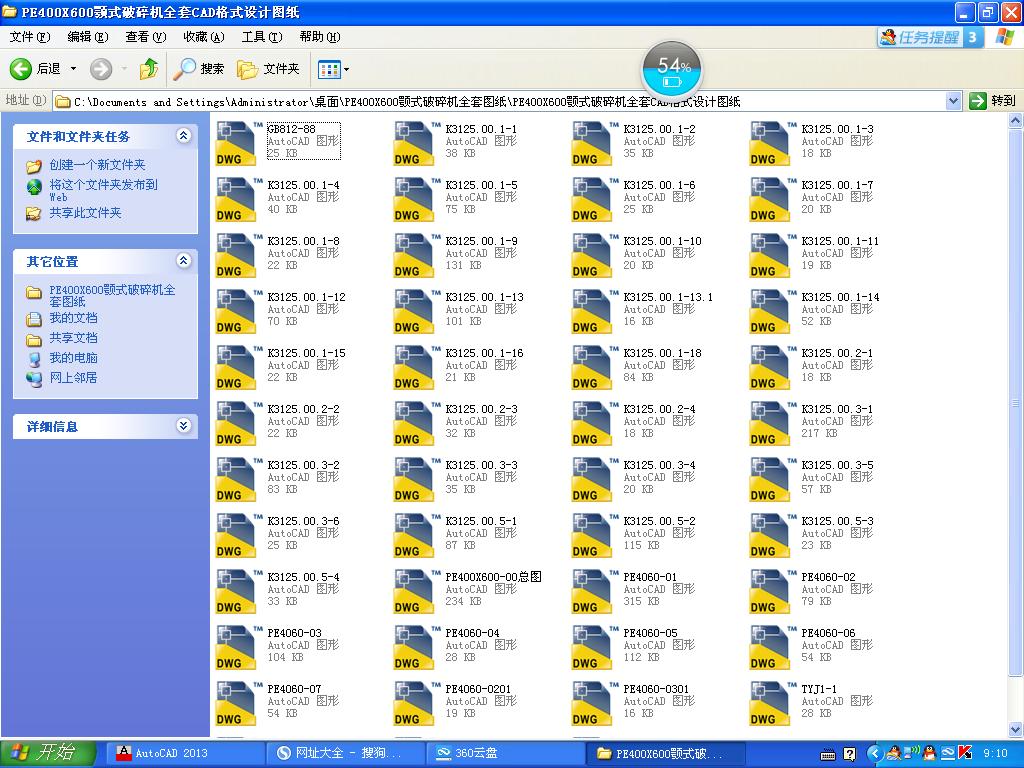Select the K3125.00.3-1 DWG file icon
Image resolution: width=1024 pixels, height=768 pixels.
[x=771, y=423]
